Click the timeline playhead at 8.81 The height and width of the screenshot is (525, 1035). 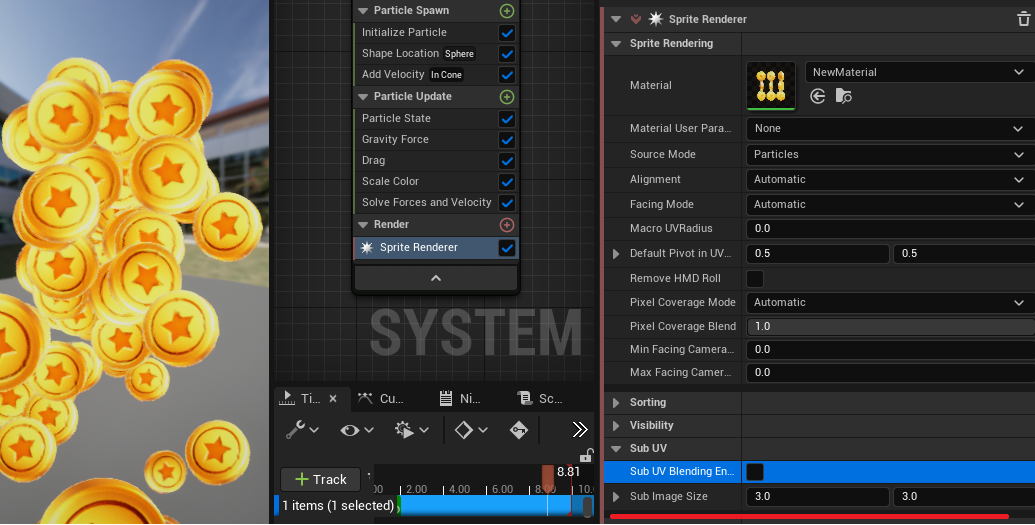548,477
